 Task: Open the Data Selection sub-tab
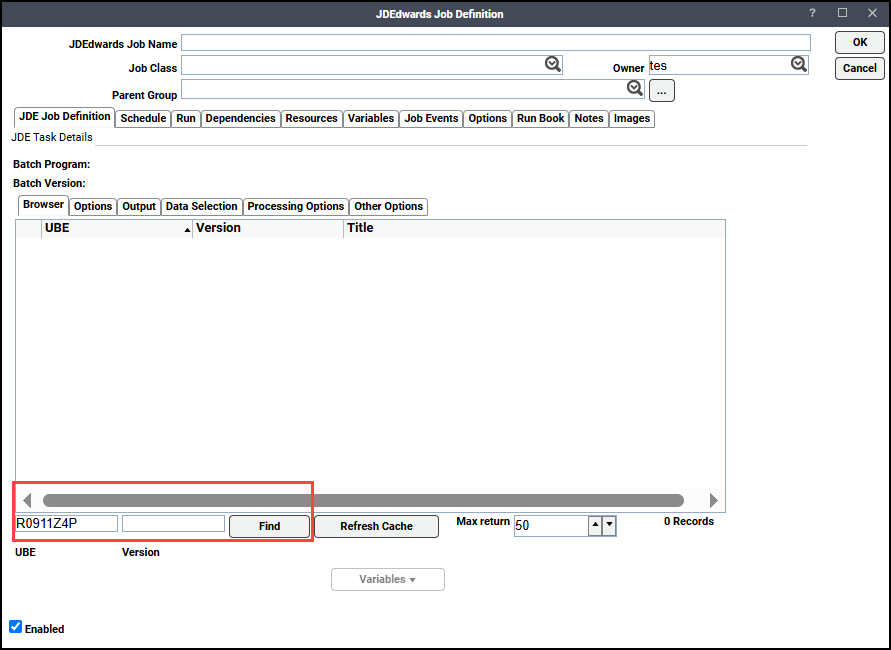[202, 206]
